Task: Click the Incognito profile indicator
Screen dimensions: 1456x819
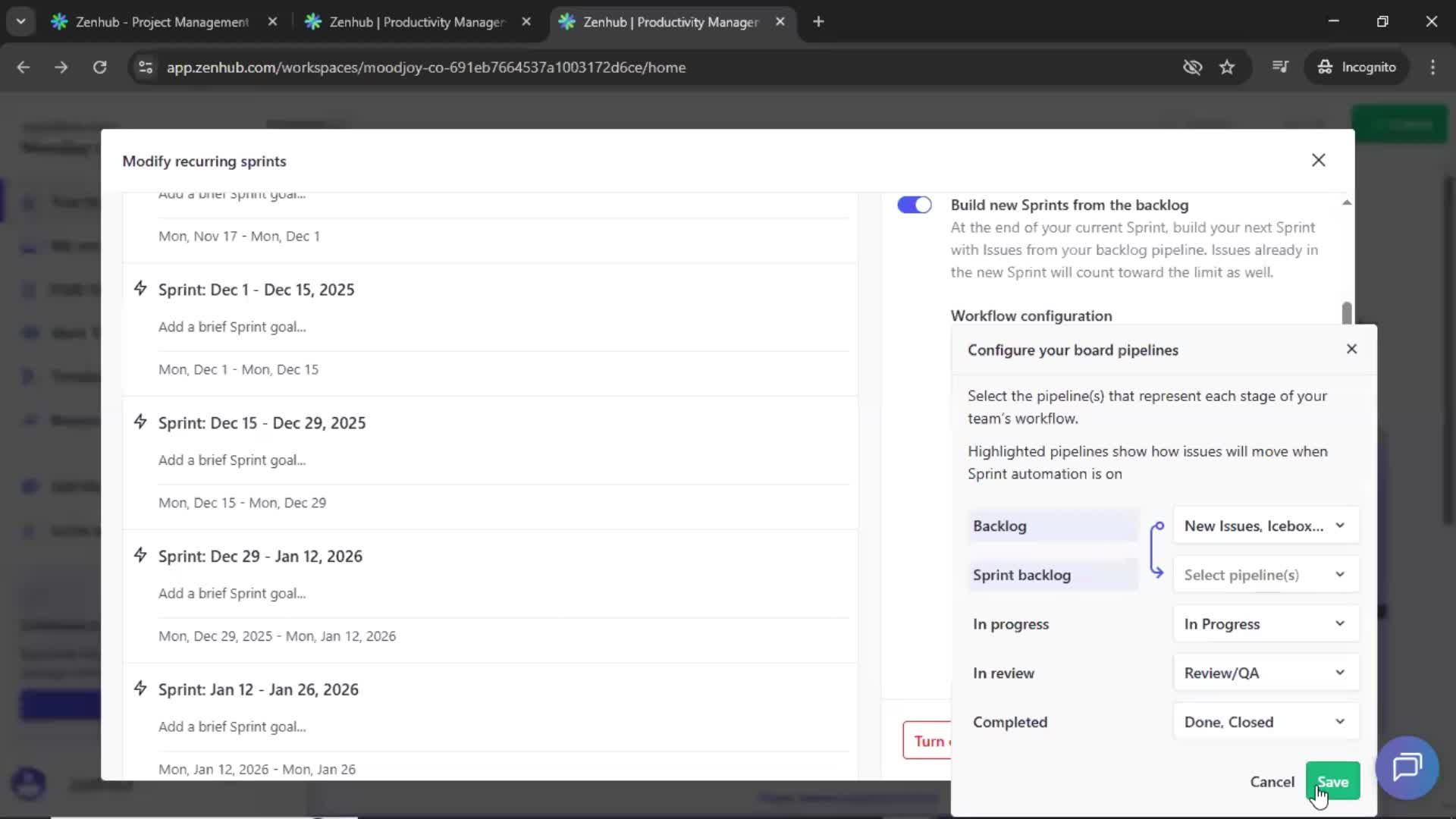Action: (x=1357, y=67)
